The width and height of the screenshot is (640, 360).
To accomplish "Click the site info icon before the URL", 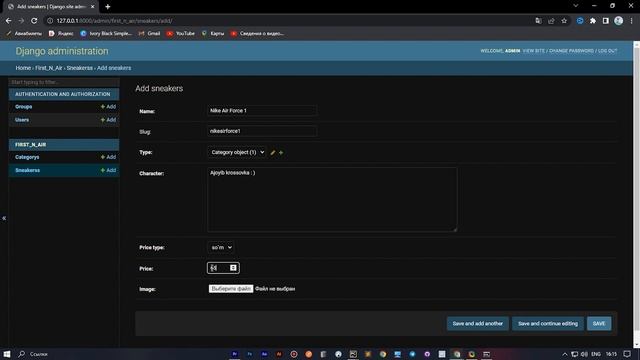I will coord(50,21).
